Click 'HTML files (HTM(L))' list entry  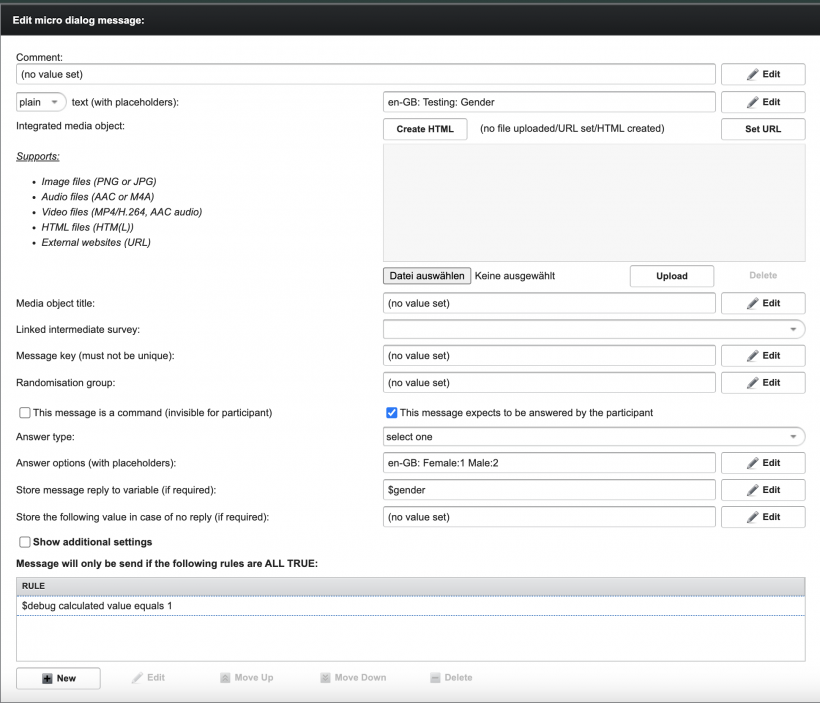(x=87, y=227)
